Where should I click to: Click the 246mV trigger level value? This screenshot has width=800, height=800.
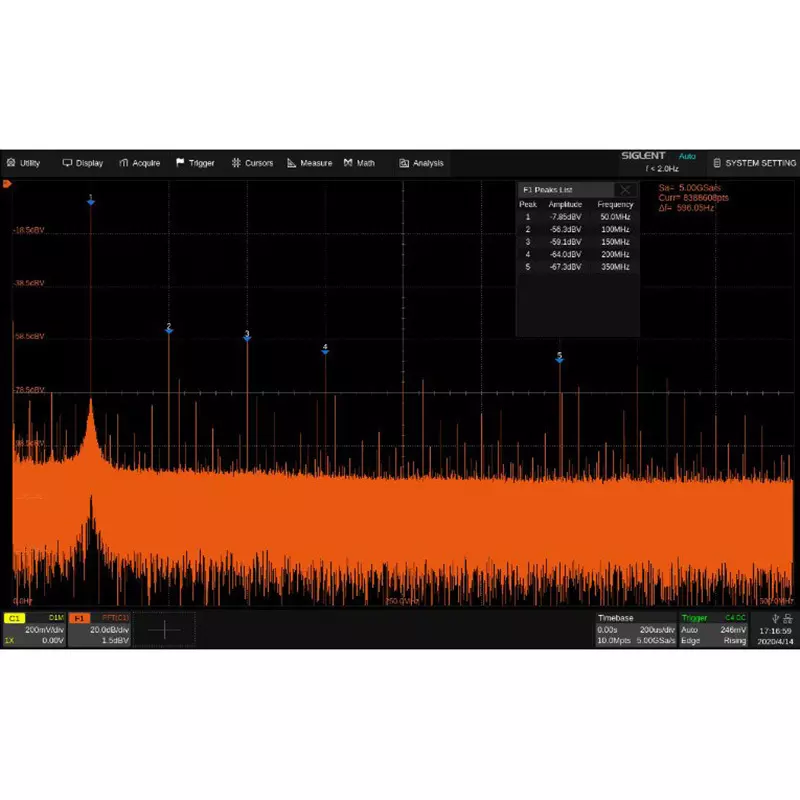coord(733,630)
